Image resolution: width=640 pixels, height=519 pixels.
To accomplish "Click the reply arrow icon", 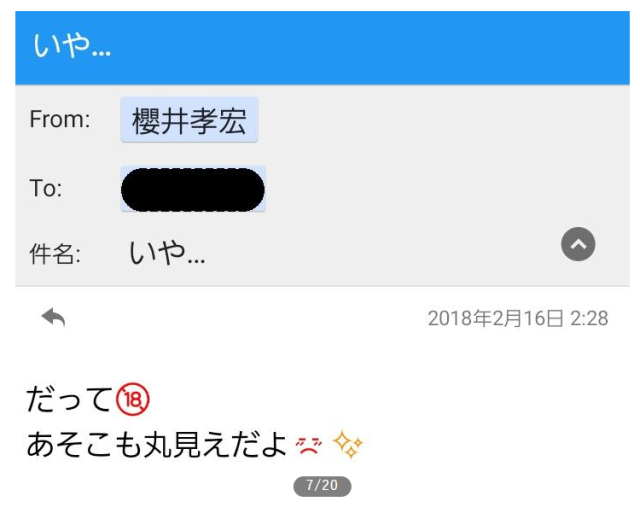I will tap(53, 317).
